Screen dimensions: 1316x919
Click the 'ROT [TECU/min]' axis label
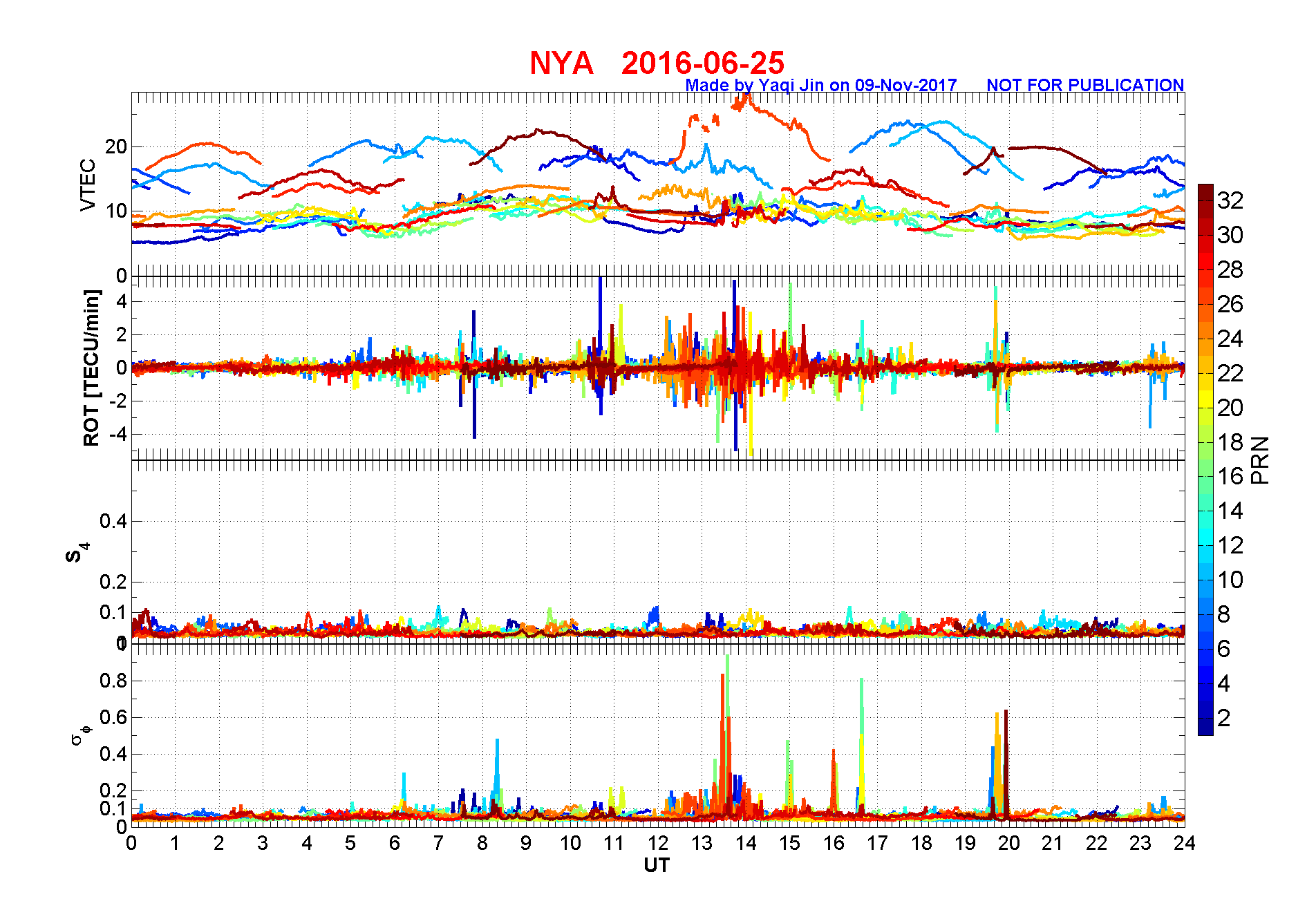pos(91,368)
